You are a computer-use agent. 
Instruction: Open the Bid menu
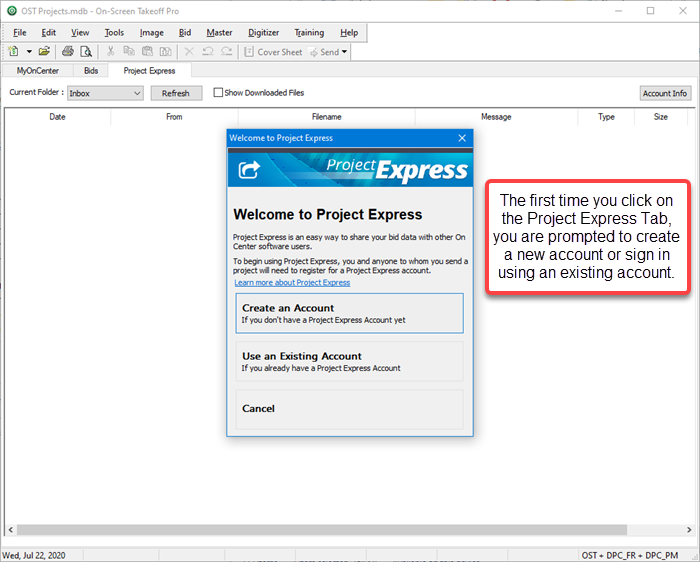pyautogui.click(x=185, y=33)
